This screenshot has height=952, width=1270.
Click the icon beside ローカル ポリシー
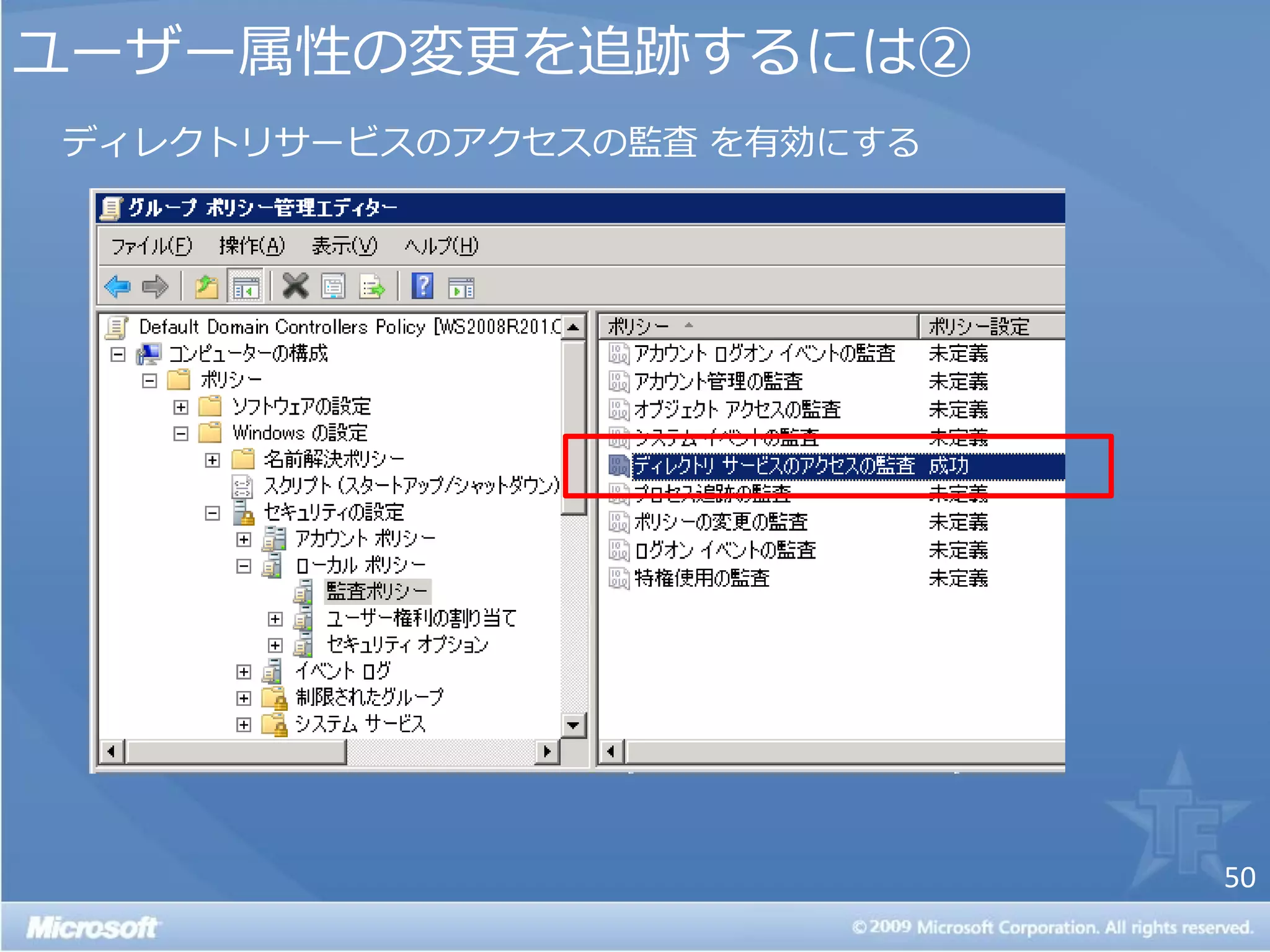272,565
